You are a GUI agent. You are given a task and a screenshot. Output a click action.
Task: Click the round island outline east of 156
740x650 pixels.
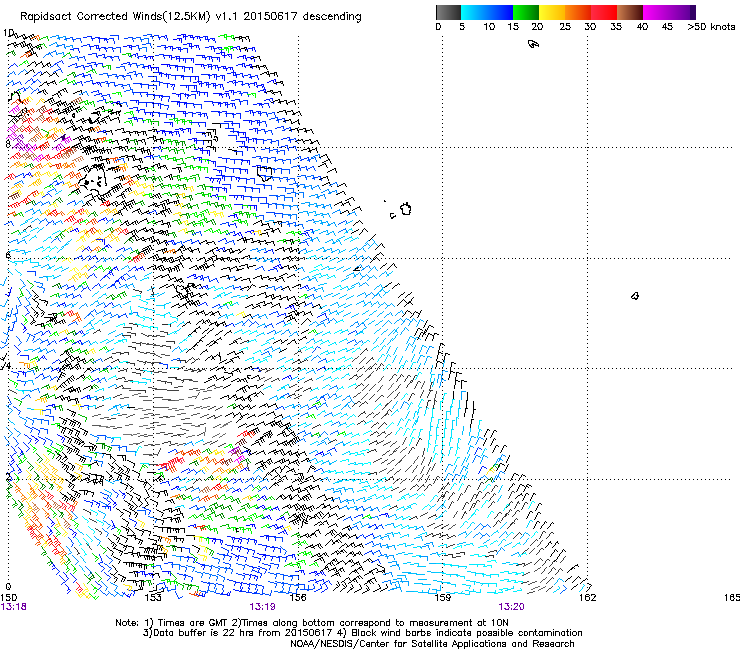[406, 209]
